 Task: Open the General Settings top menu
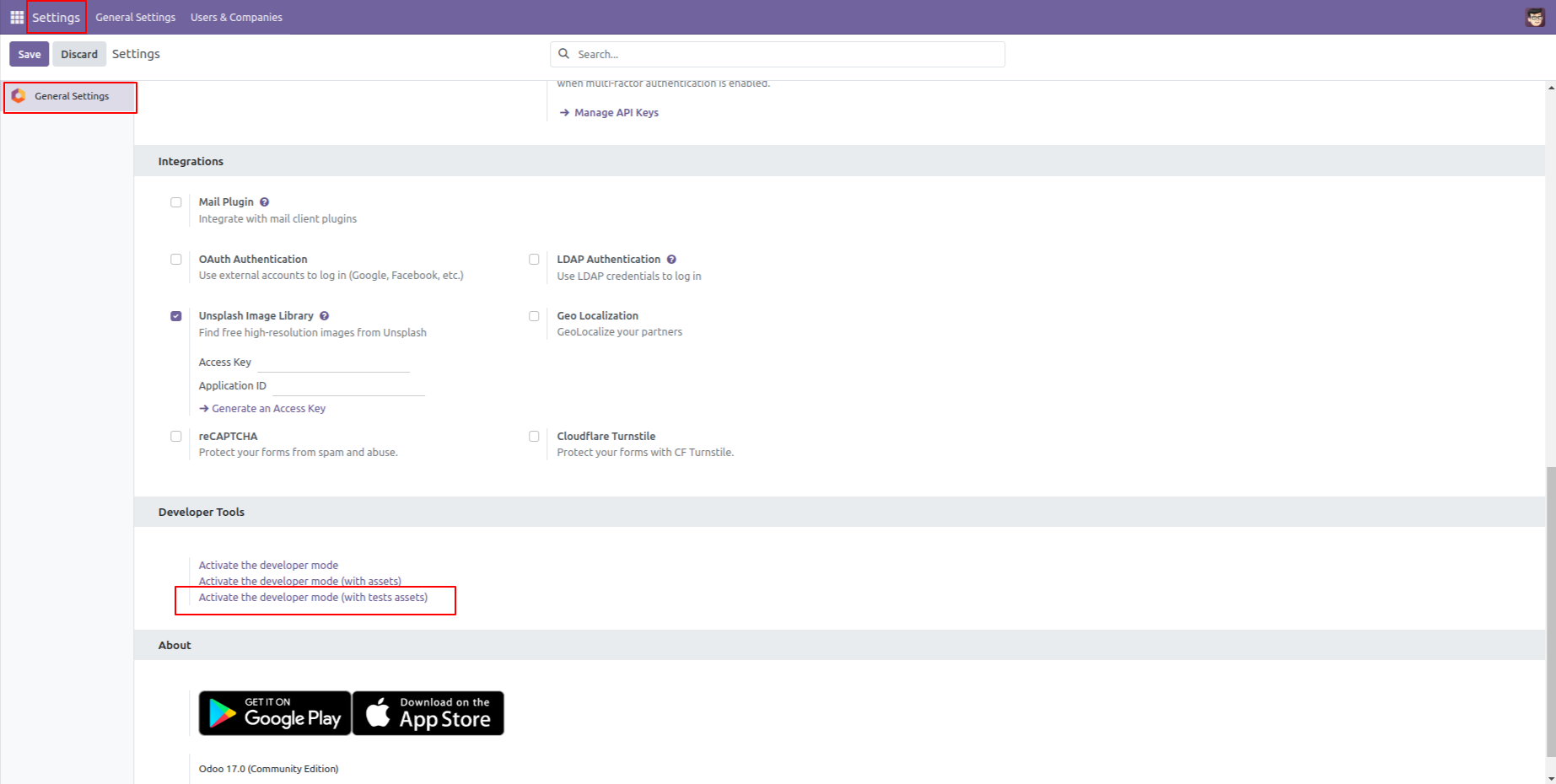click(135, 17)
